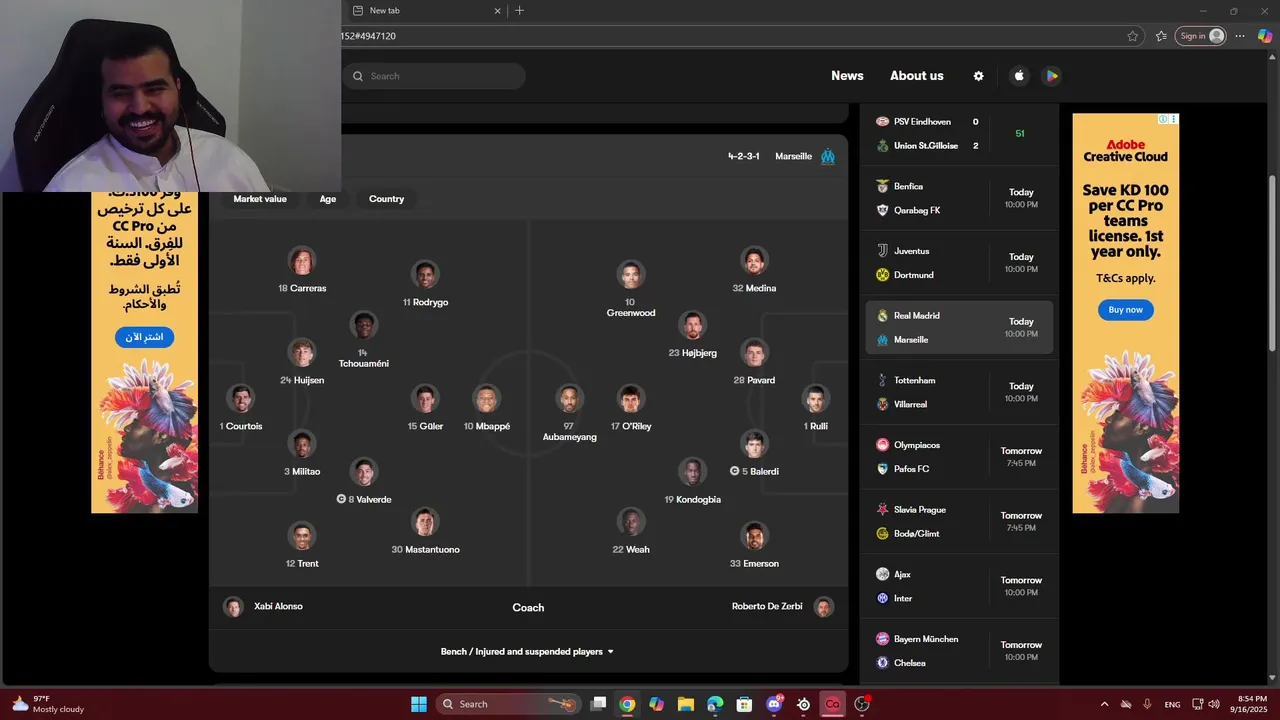Click Xabi Alonso coach photo

233,607
